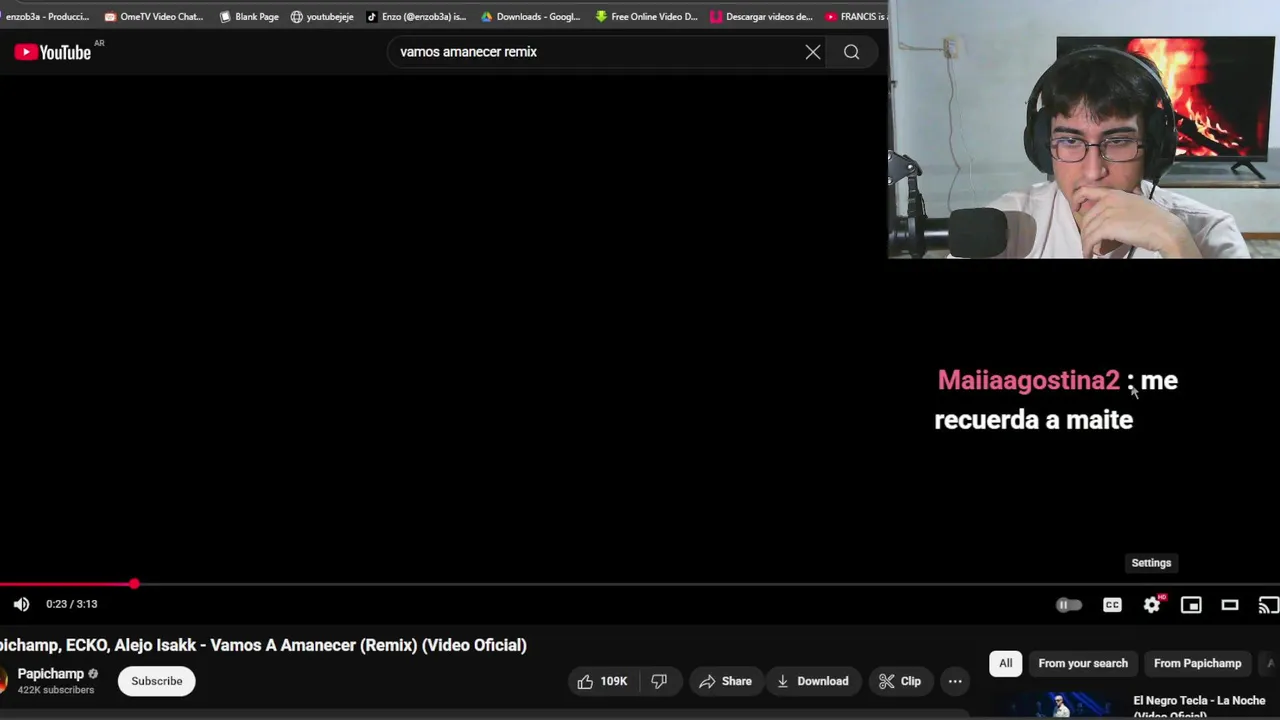This screenshot has width=1280, height=720.
Task: Switch to OmeTV Video Chat browser tab
Action: tap(154, 16)
